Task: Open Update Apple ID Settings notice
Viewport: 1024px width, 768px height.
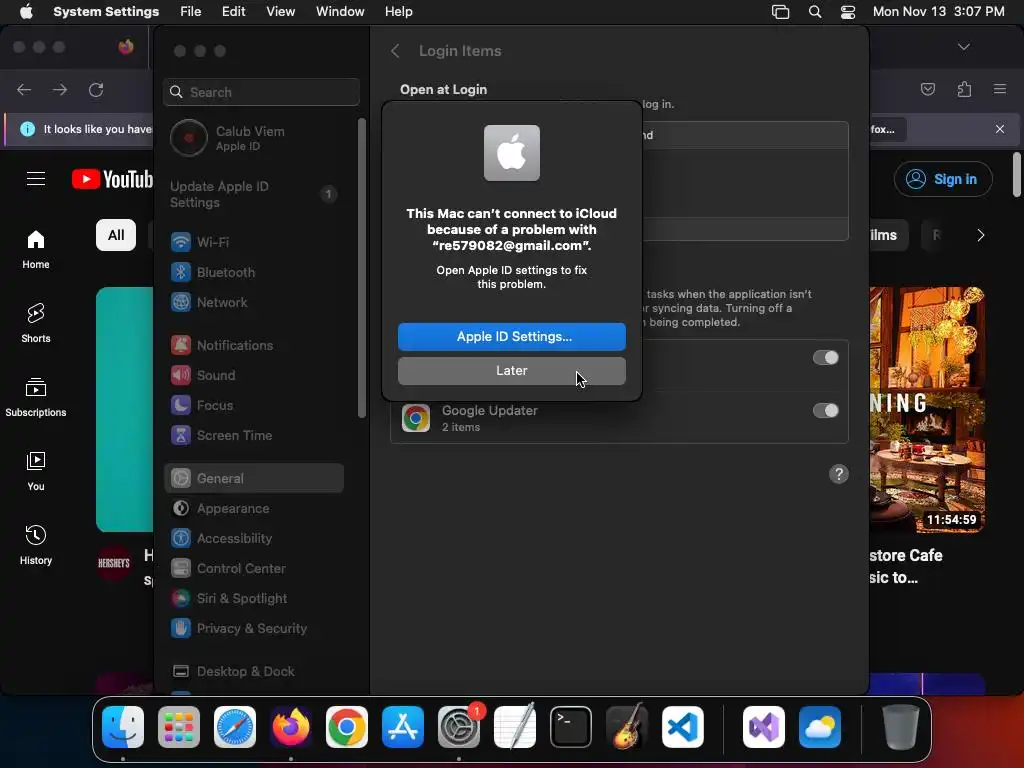Action: (253, 194)
